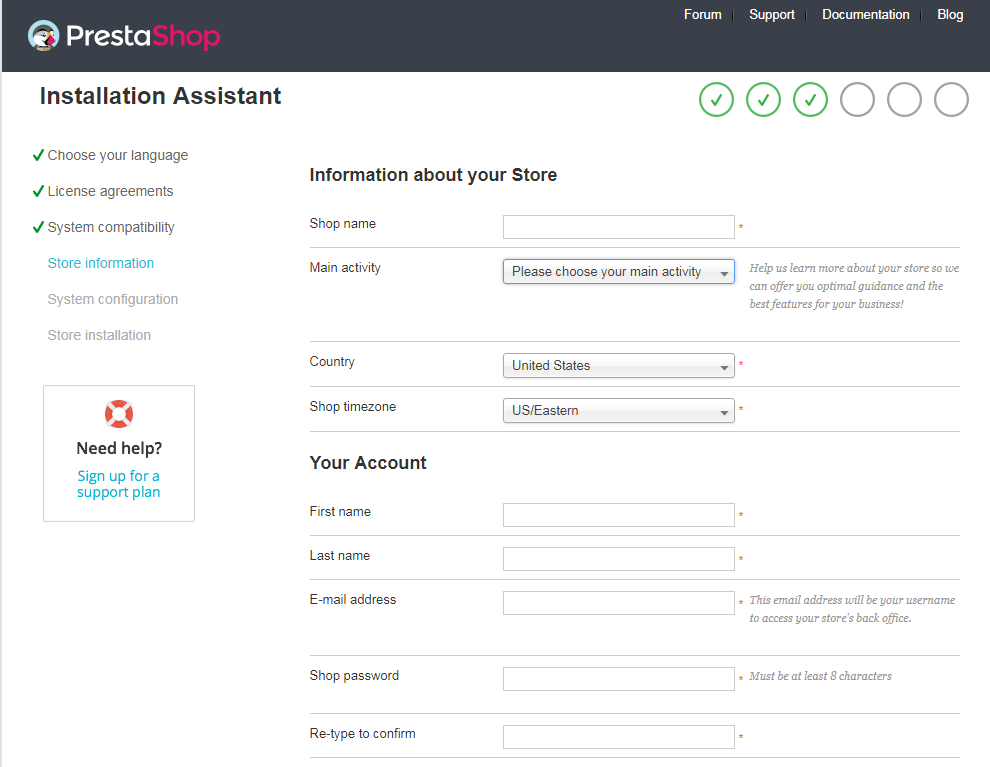Click the Shop password field

pyautogui.click(x=618, y=679)
